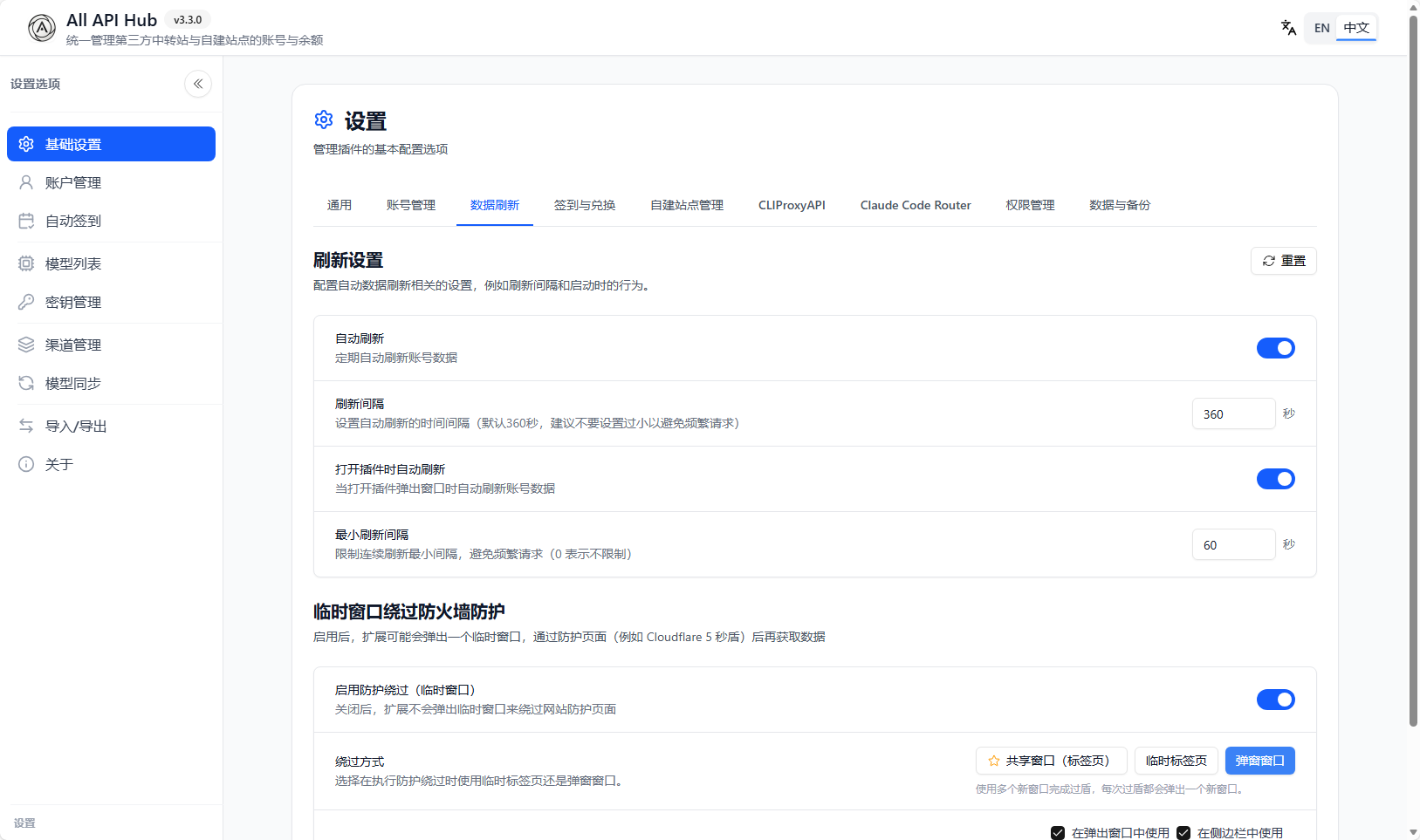Click the All API Hub logo icon

click(x=41, y=28)
